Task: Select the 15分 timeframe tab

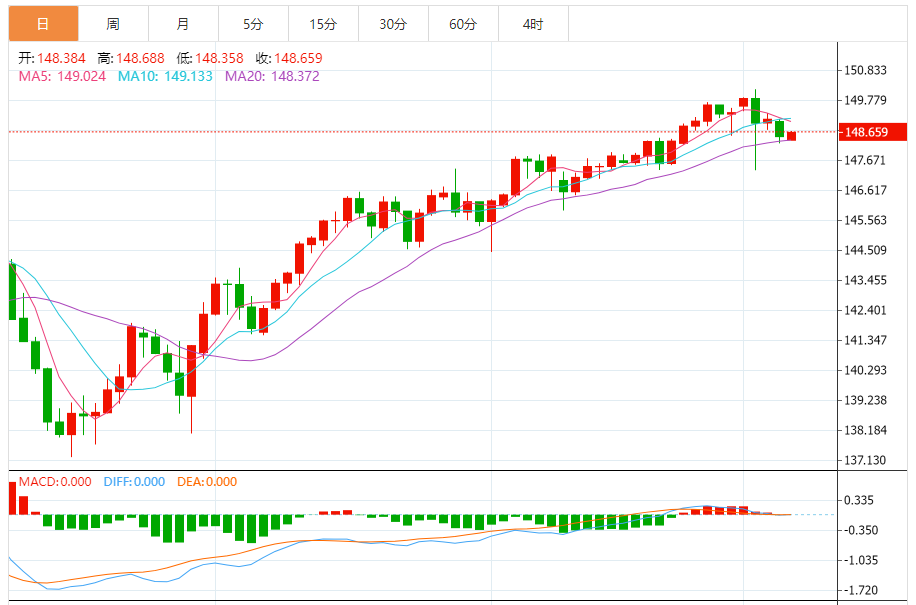Action: pyautogui.click(x=323, y=24)
